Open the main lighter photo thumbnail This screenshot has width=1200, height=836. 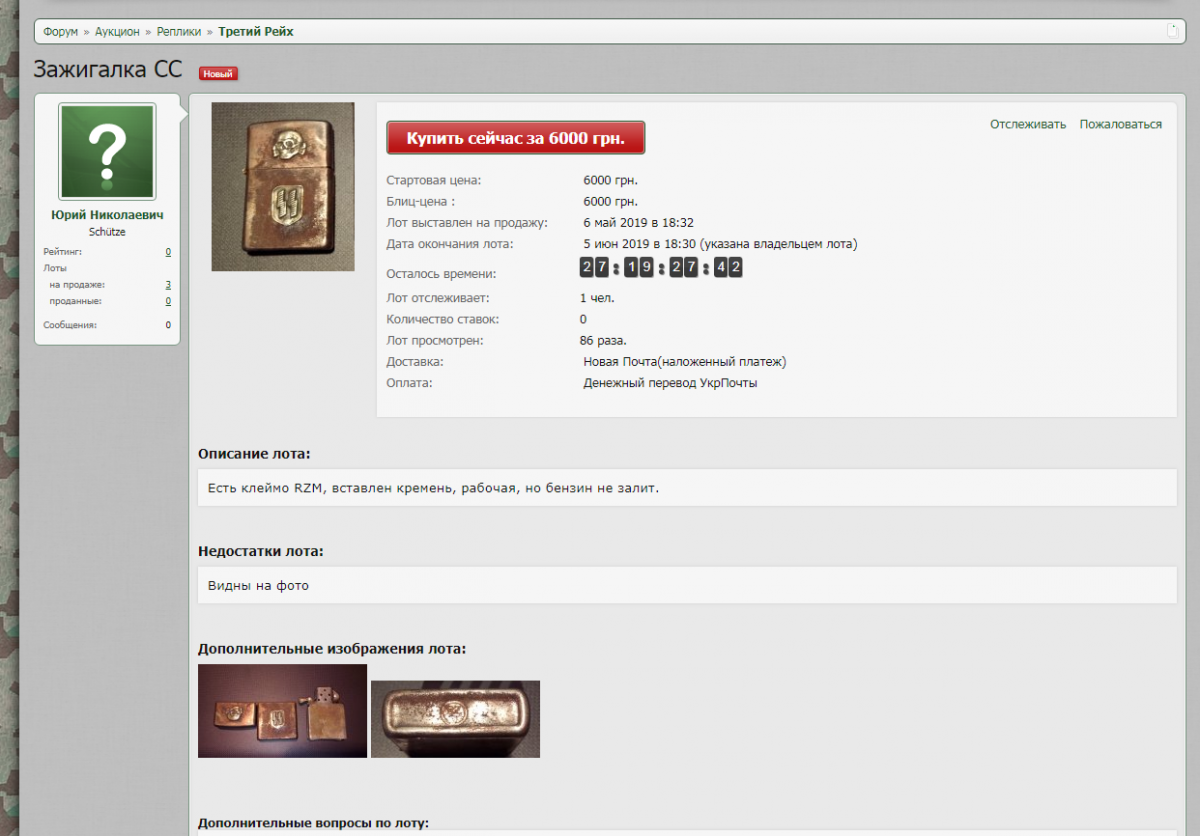[283, 186]
